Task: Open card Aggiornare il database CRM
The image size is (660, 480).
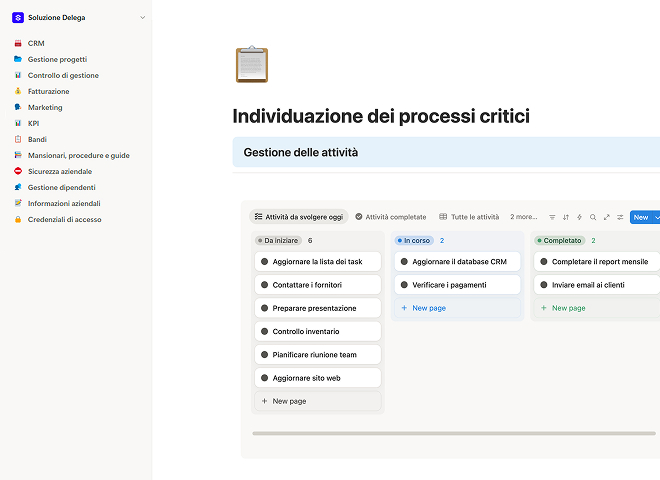Action: pyautogui.click(x=458, y=261)
